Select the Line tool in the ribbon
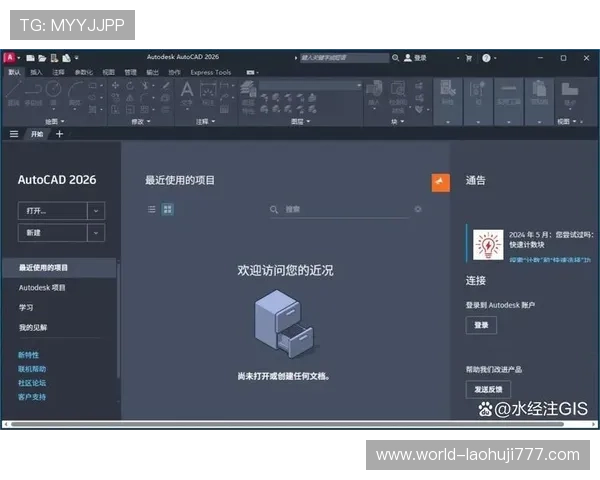This screenshot has height=480, width=600. [14, 89]
